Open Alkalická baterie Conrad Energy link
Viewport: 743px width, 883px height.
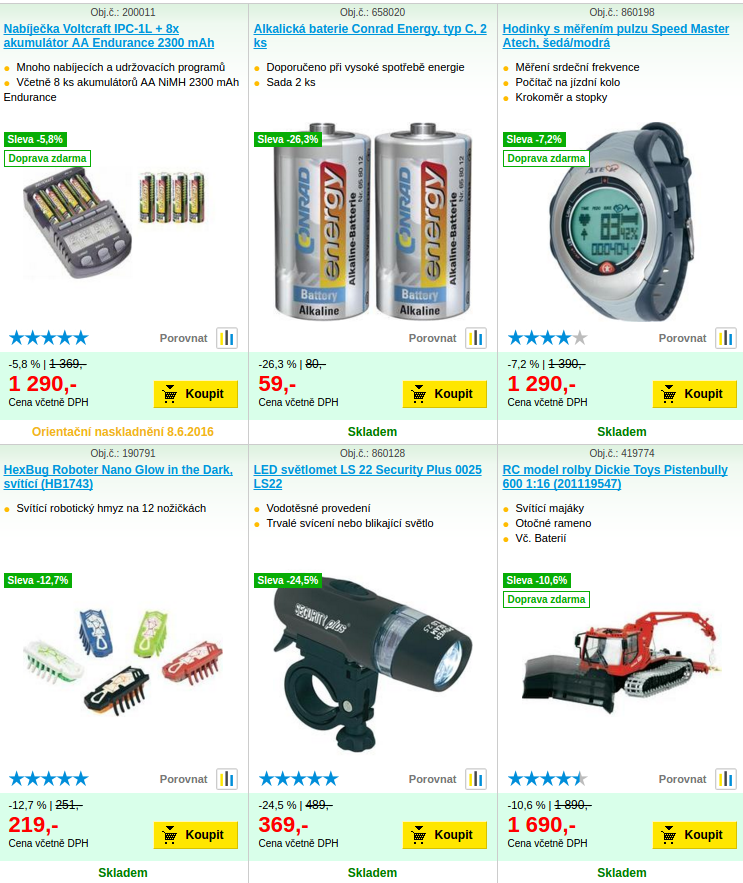coord(370,35)
